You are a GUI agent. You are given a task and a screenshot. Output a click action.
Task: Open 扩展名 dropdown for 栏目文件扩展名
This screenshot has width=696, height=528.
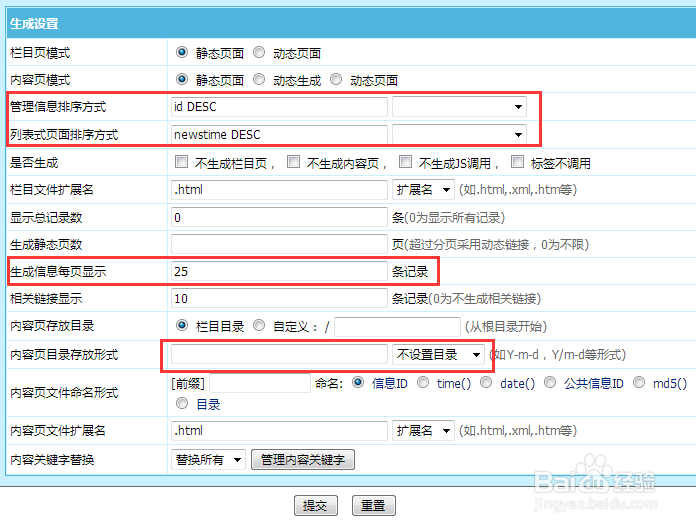[x=423, y=189]
